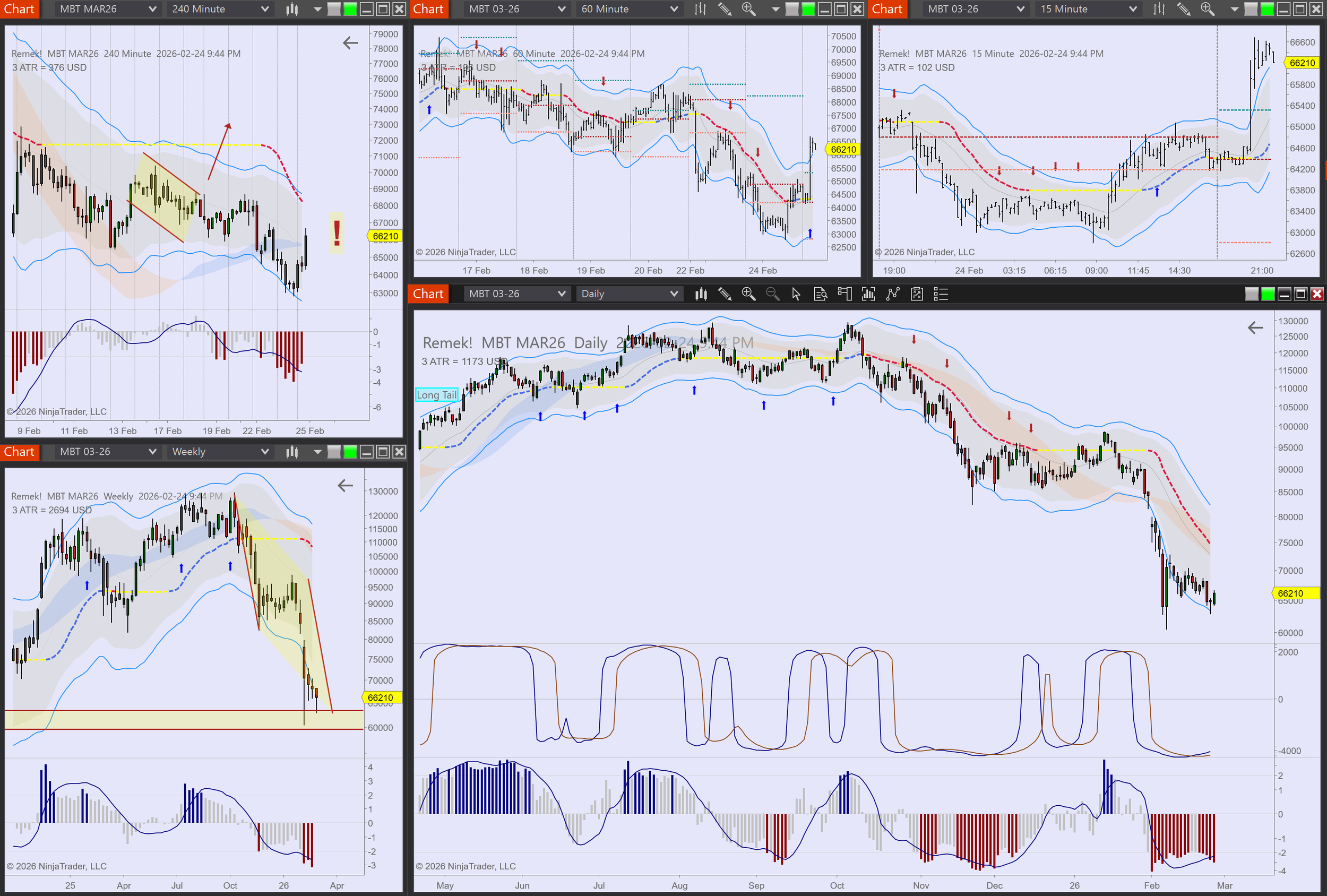1327x896 pixels.
Task: Click zoom out magnifier on Daily chart
Action: pos(772,294)
